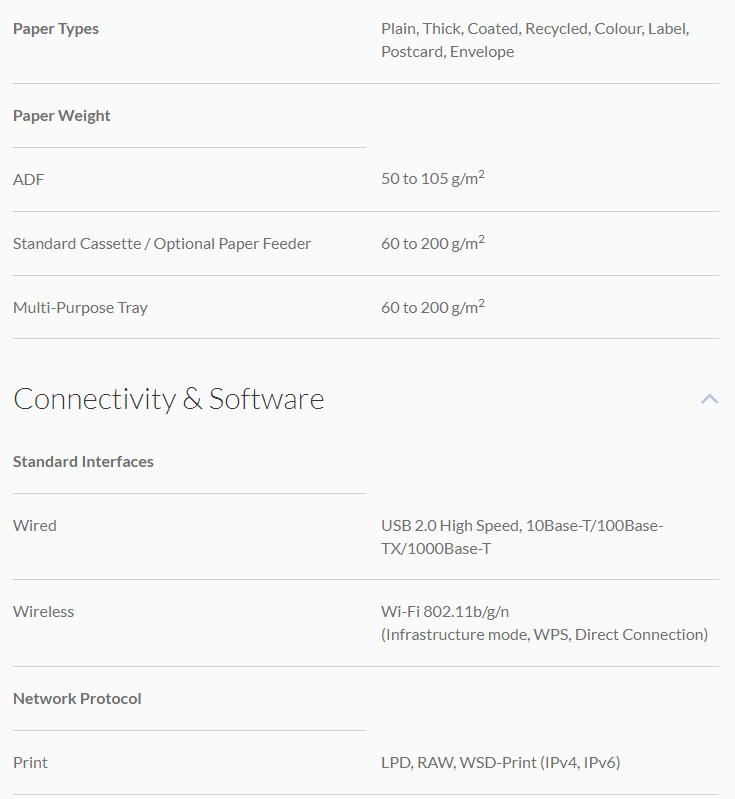Click Standard Cassette / Optional Paper Feeder label
The image size is (735, 799).
(162, 244)
